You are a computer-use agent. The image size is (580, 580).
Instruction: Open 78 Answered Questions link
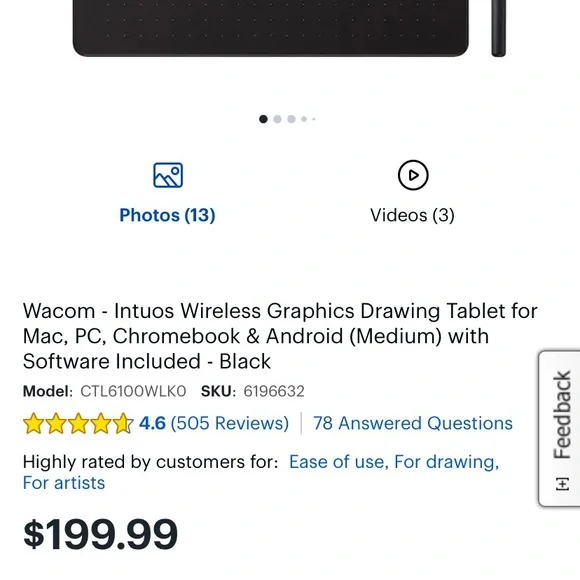(413, 423)
